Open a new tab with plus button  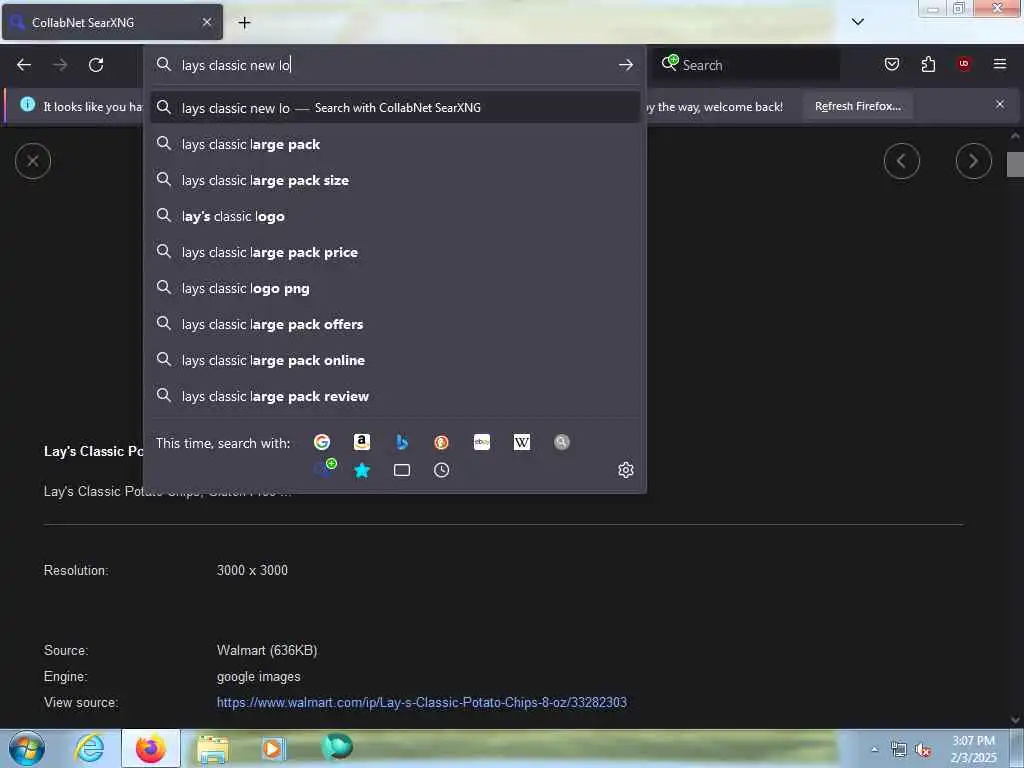tap(244, 23)
